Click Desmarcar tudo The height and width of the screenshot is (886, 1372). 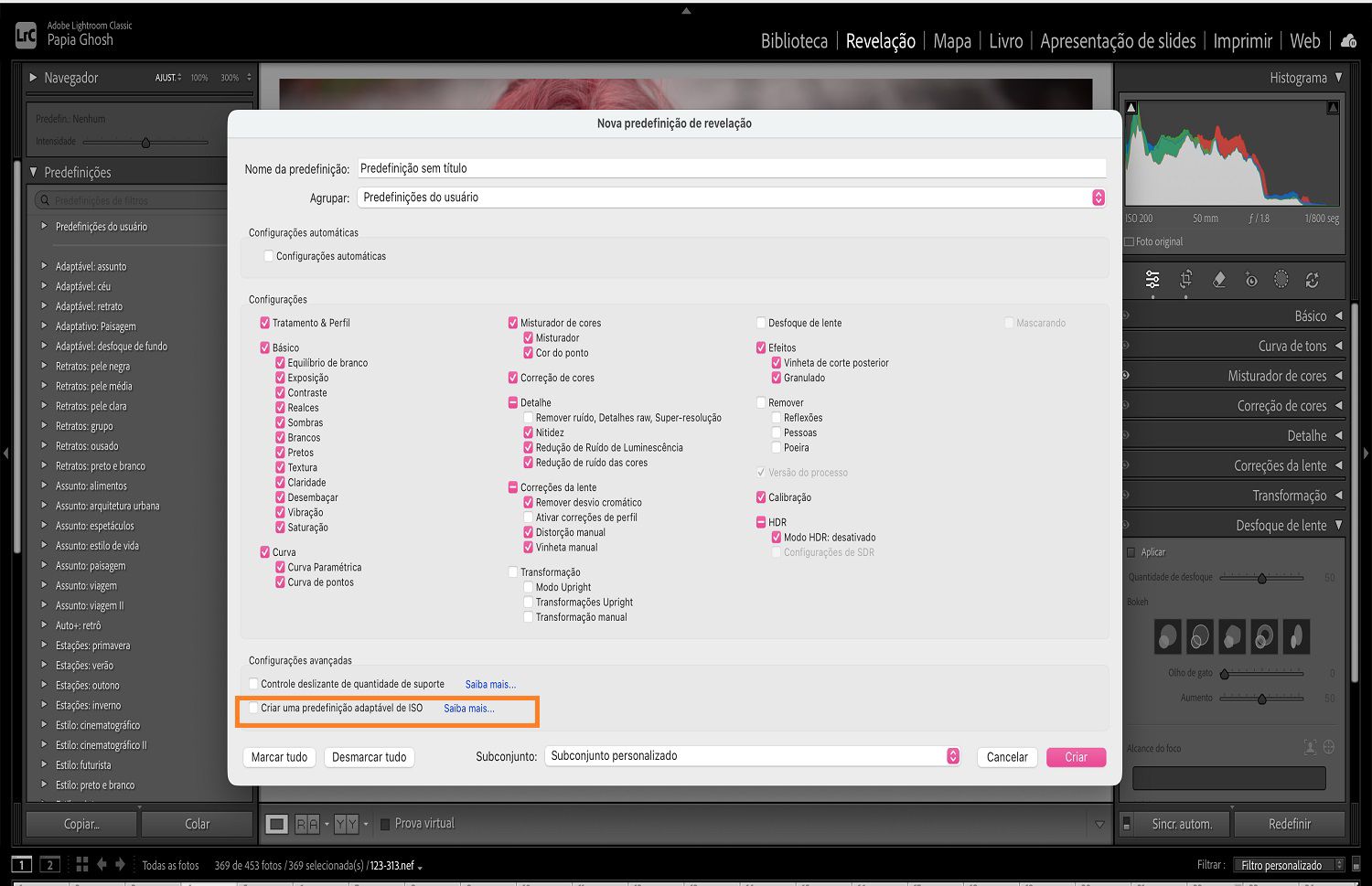click(x=370, y=757)
